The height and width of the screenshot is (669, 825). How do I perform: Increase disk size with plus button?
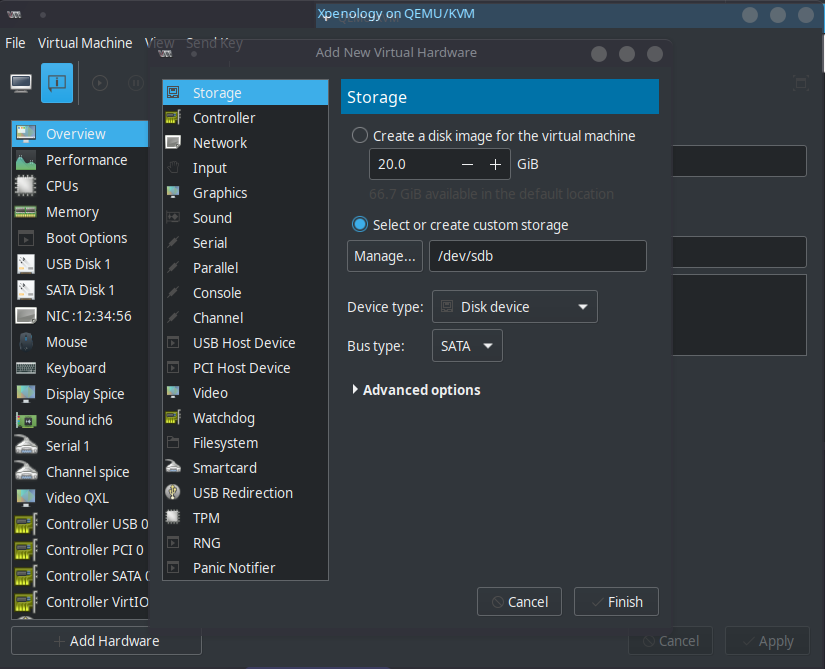click(x=495, y=165)
